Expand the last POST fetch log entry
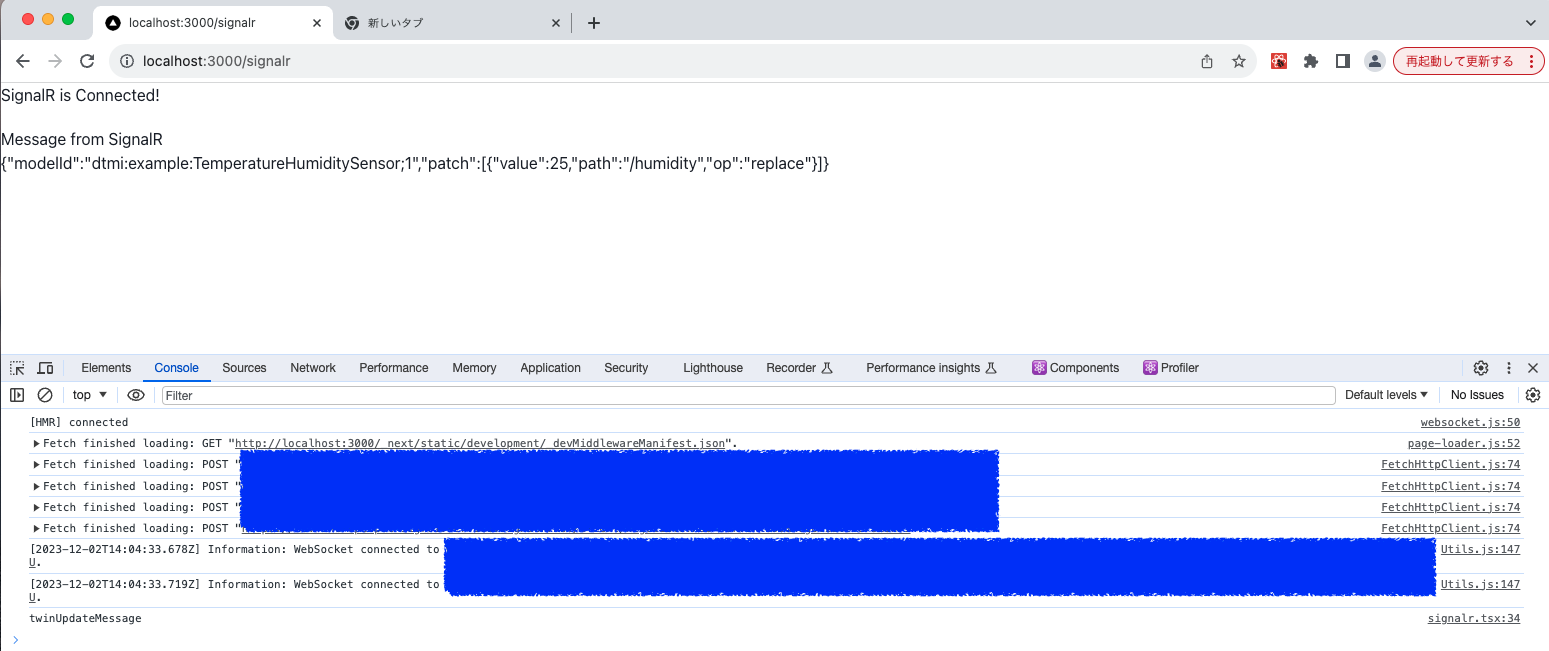 tap(37, 528)
